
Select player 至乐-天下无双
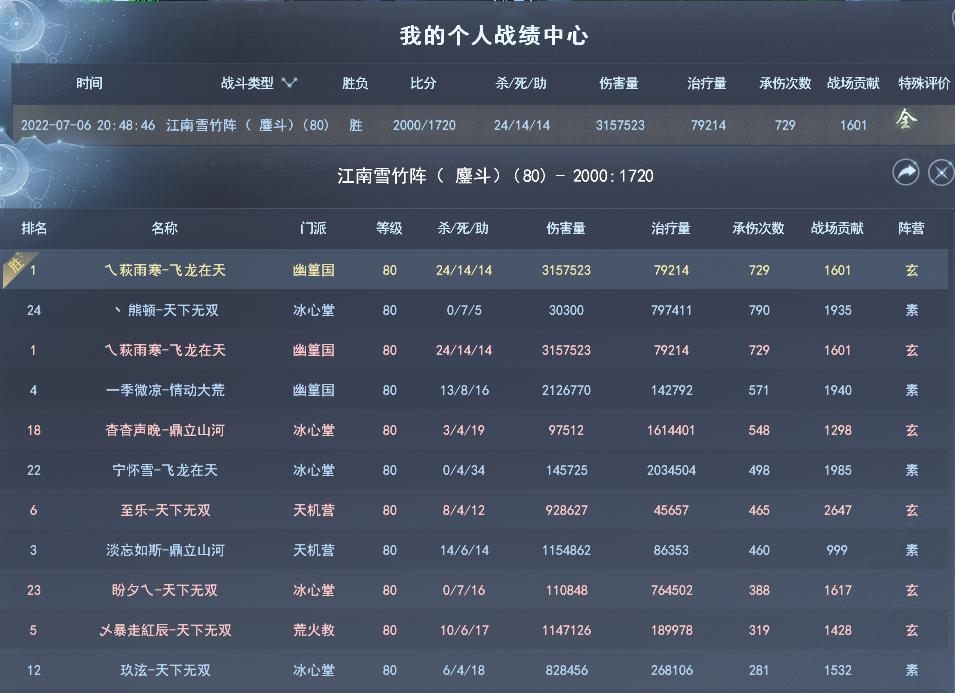point(165,510)
